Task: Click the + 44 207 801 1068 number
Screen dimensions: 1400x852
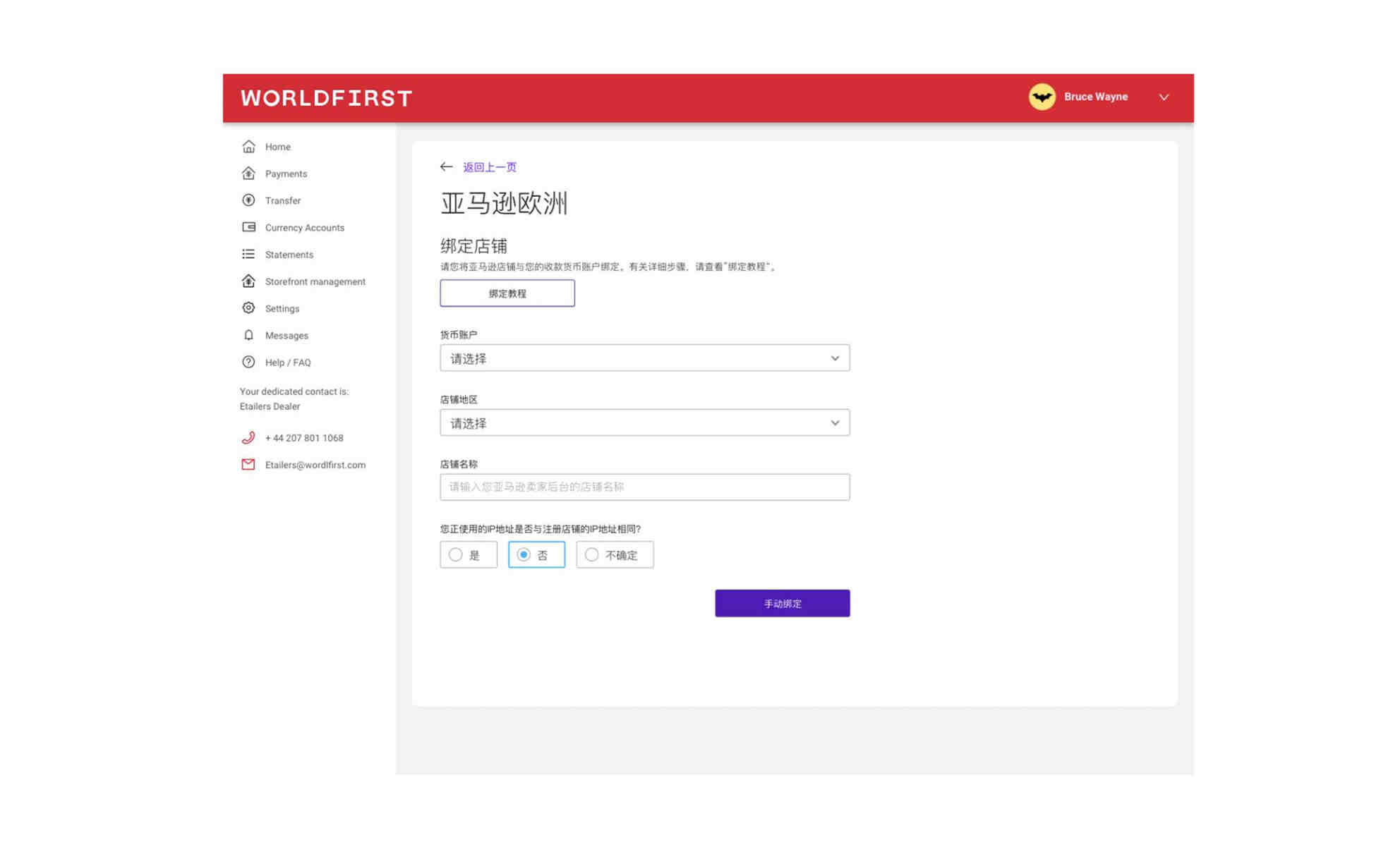Action: click(x=304, y=437)
